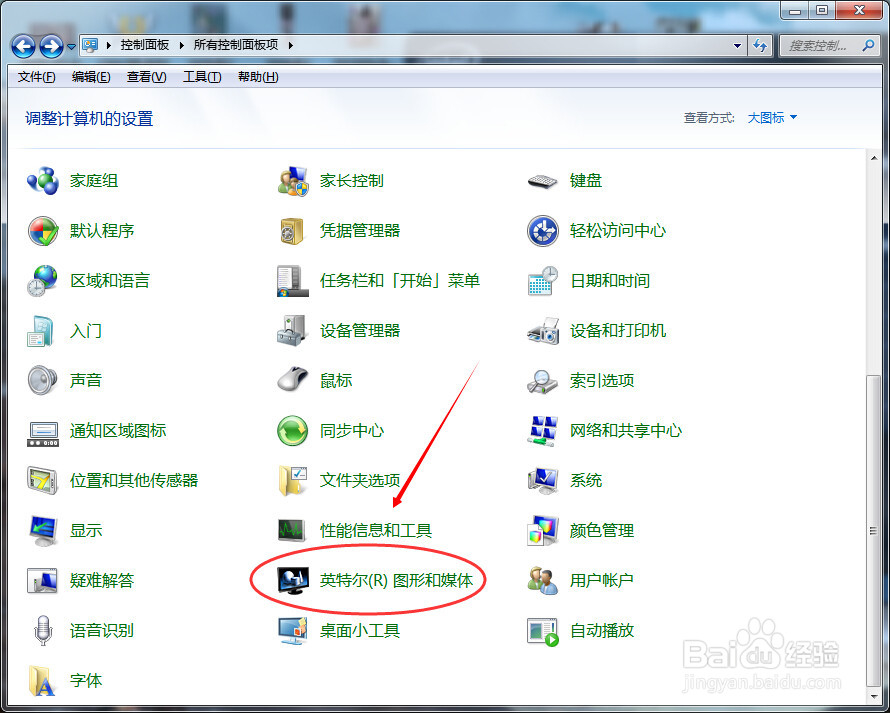The width and height of the screenshot is (890, 713).
Task: Click the 所有控制面板项 breadcrumb
Action: click(x=236, y=45)
